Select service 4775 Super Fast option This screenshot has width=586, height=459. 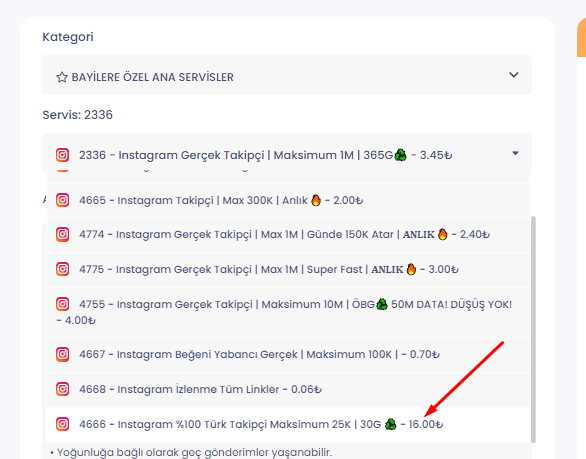click(x=288, y=269)
